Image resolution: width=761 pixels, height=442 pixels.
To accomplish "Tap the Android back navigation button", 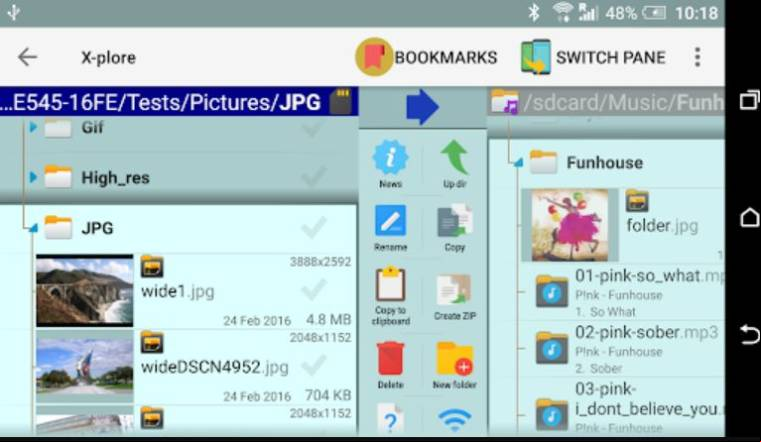I will 750,335.
